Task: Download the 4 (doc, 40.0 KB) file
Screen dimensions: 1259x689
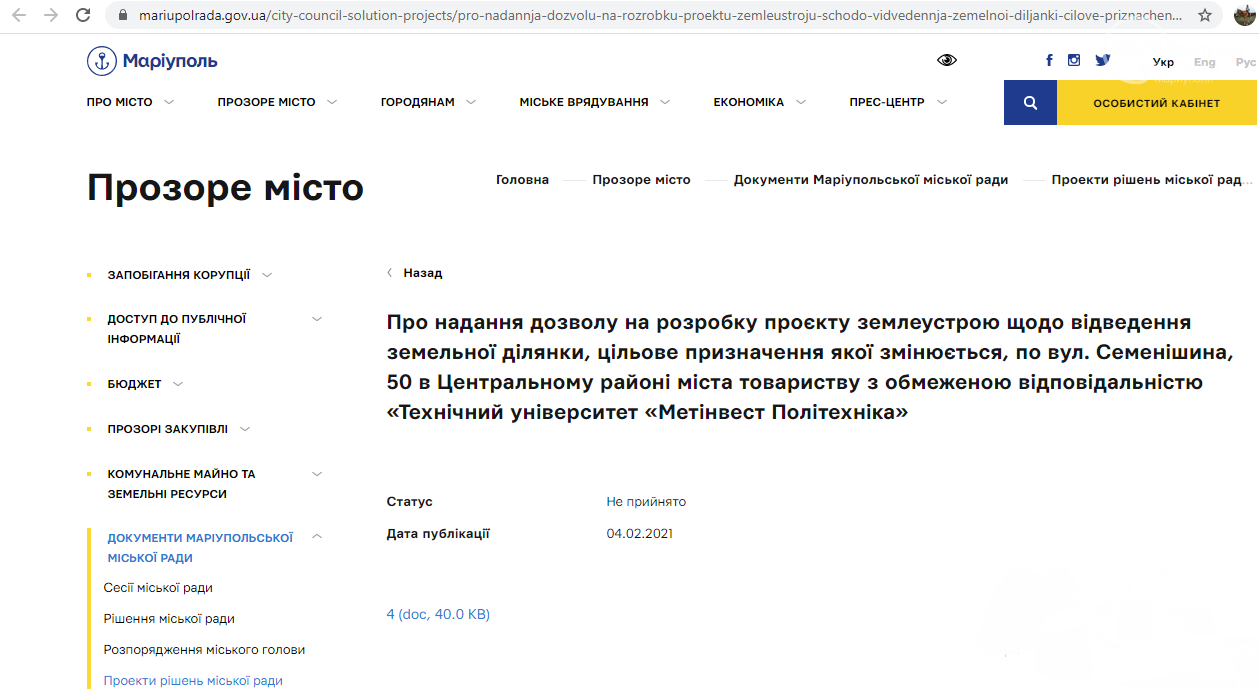Action: click(x=438, y=614)
